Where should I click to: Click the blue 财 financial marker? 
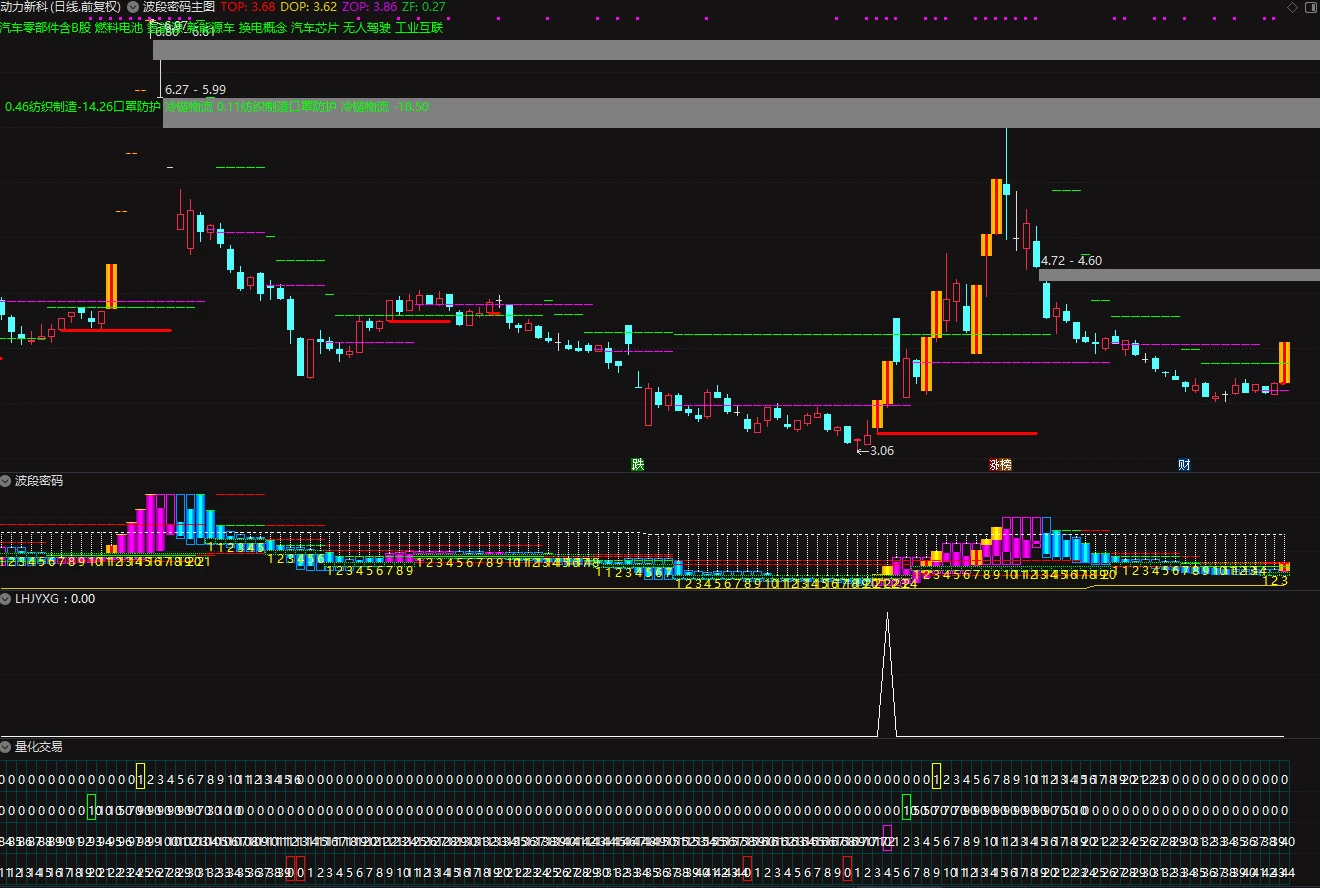point(1184,465)
